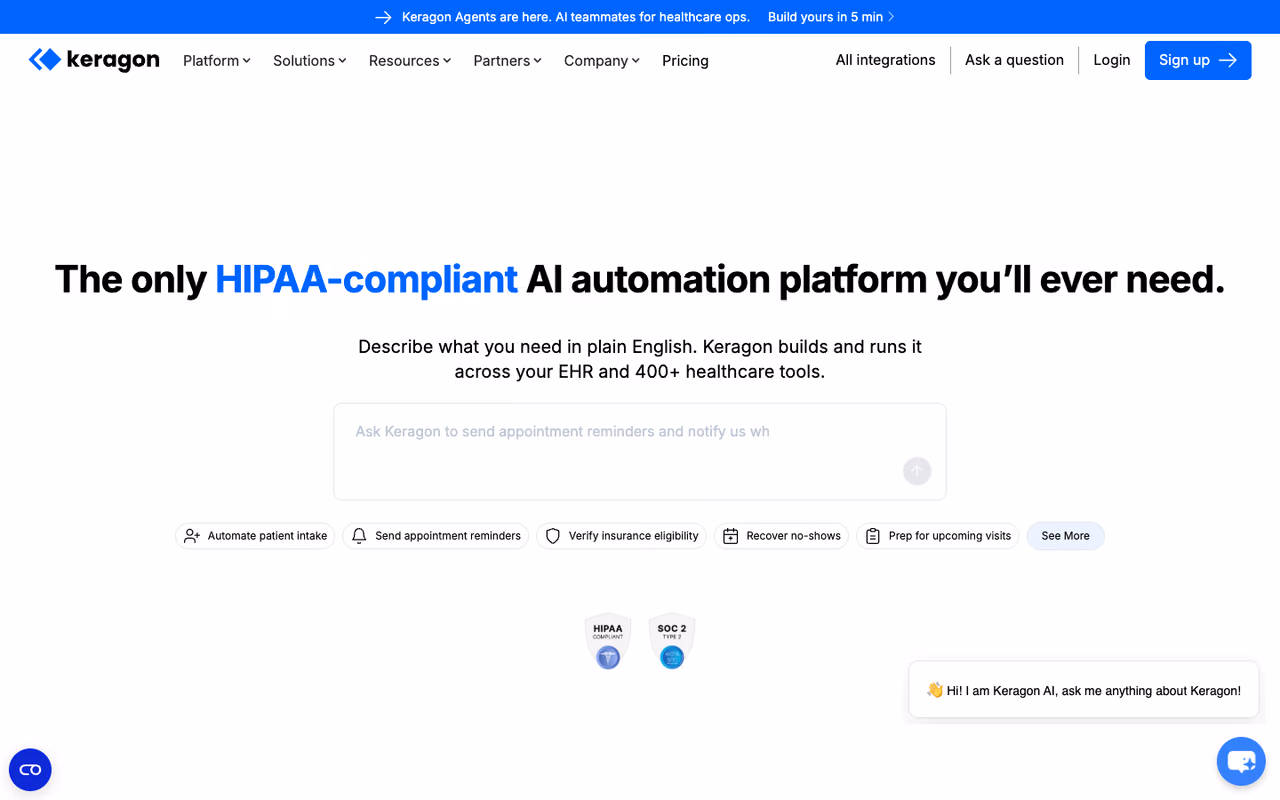Select Send appointment reminders suggestion
The height and width of the screenshot is (800, 1280).
click(436, 536)
